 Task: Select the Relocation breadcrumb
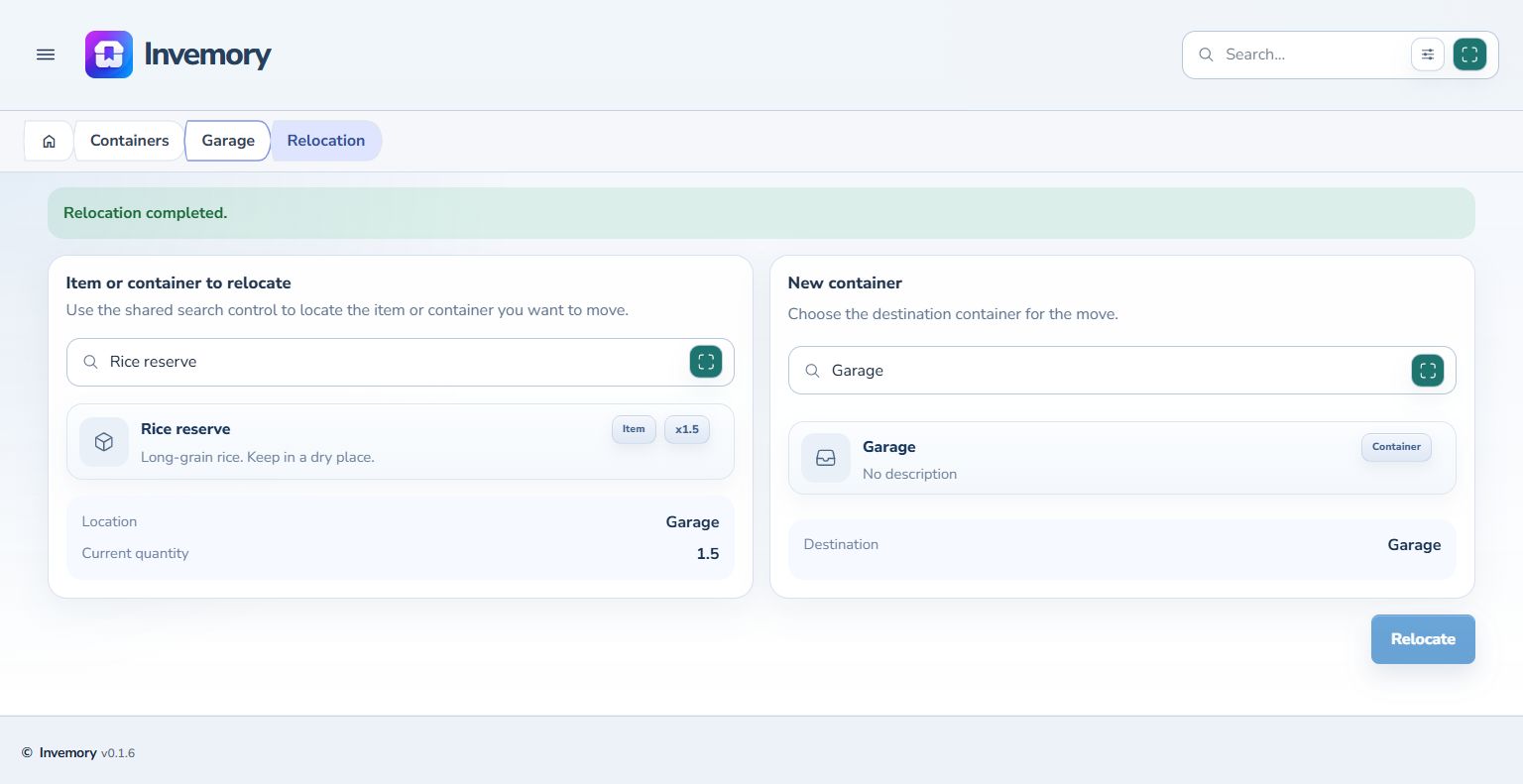point(326,141)
